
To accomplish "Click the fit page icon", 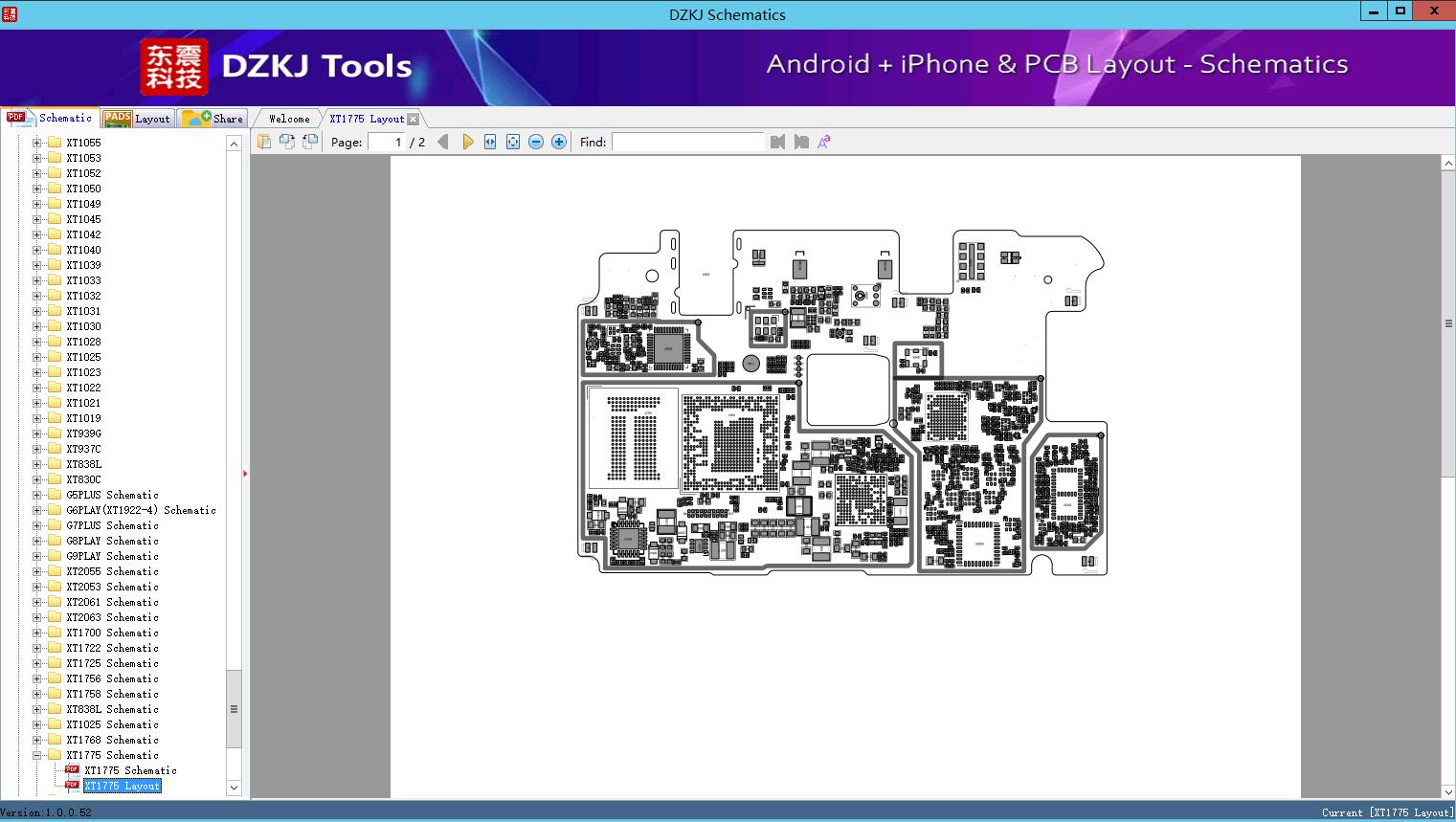I will point(513,142).
